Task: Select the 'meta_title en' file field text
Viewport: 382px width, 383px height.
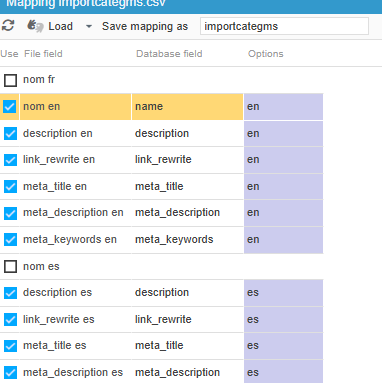Action: point(55,186)
